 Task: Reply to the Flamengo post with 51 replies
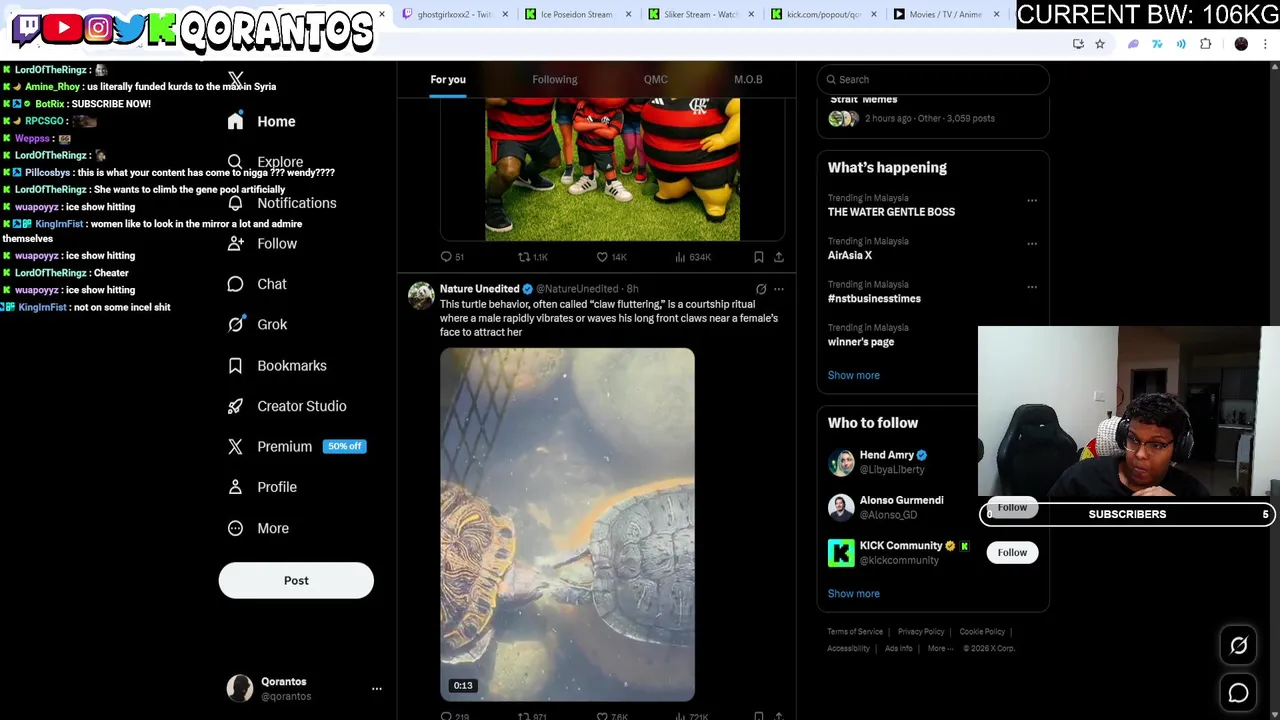click(452, 257)
